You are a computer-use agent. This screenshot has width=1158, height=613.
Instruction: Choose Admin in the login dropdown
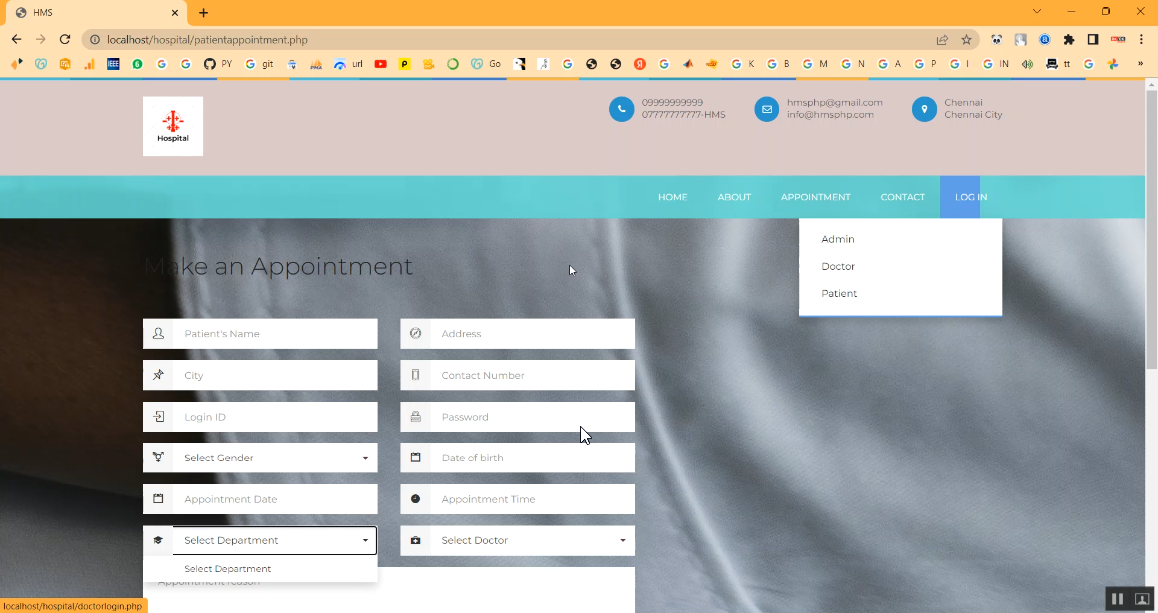coord(838,240)
